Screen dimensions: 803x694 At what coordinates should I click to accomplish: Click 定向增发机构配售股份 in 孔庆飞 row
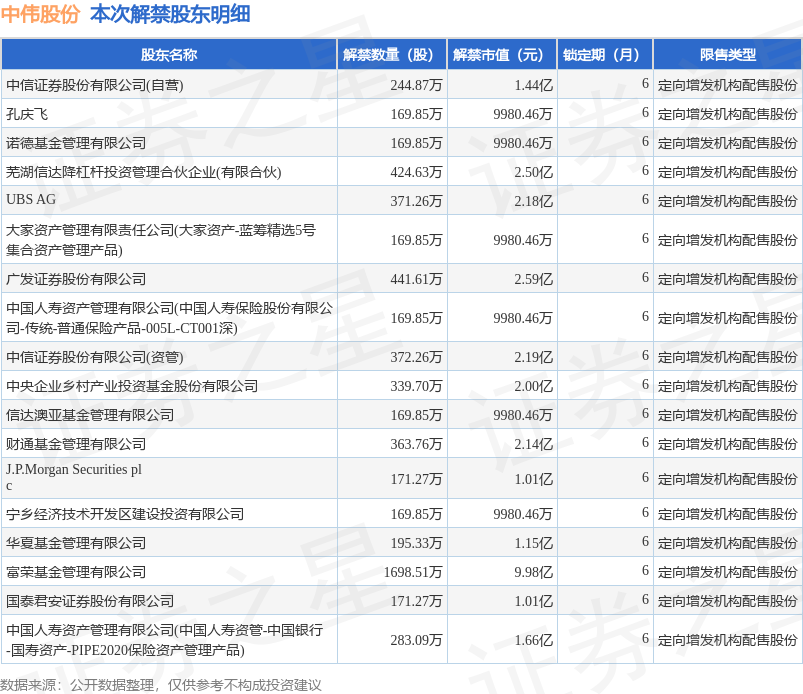point(728,114)
